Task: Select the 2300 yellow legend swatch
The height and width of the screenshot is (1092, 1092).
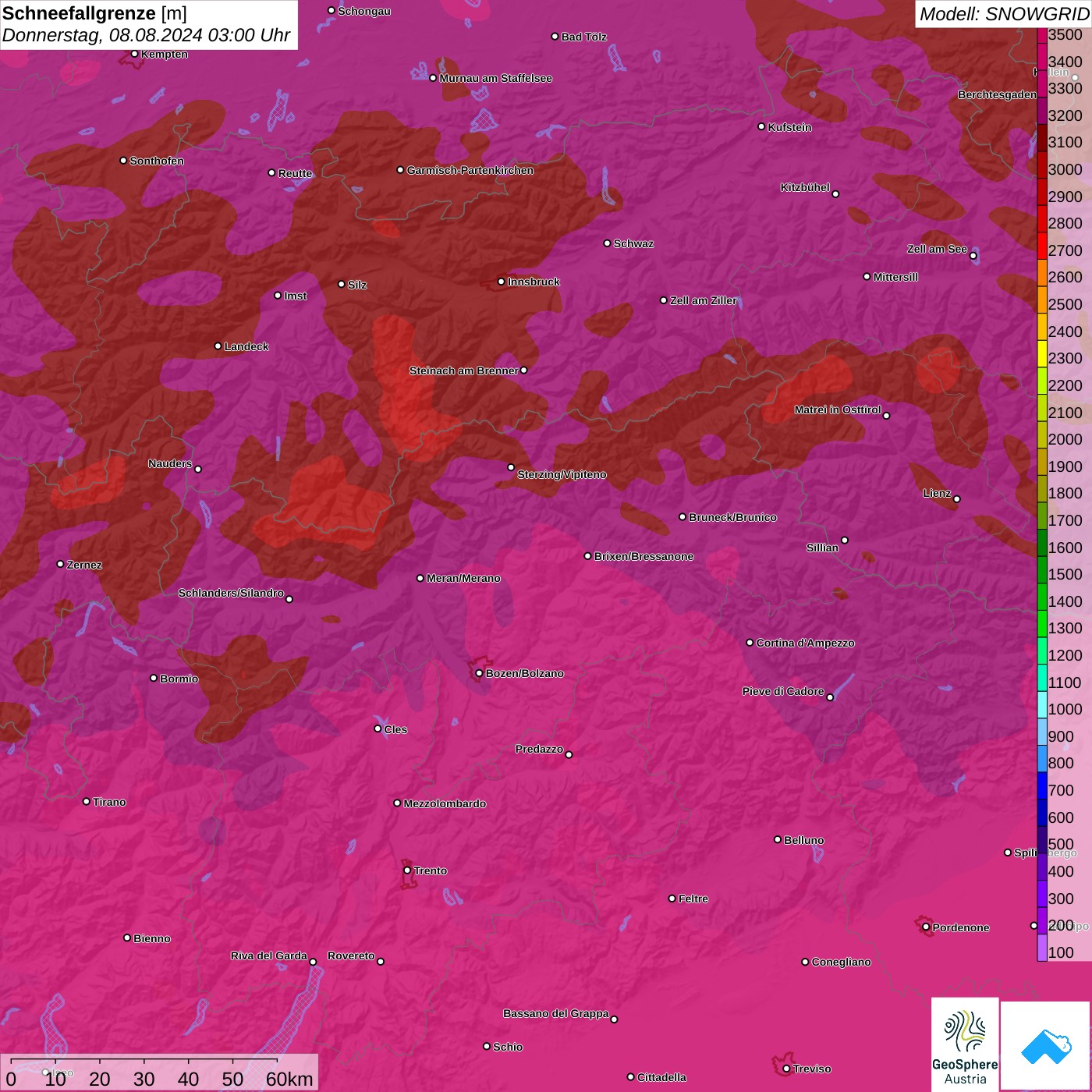Action: coord(1041,353)
